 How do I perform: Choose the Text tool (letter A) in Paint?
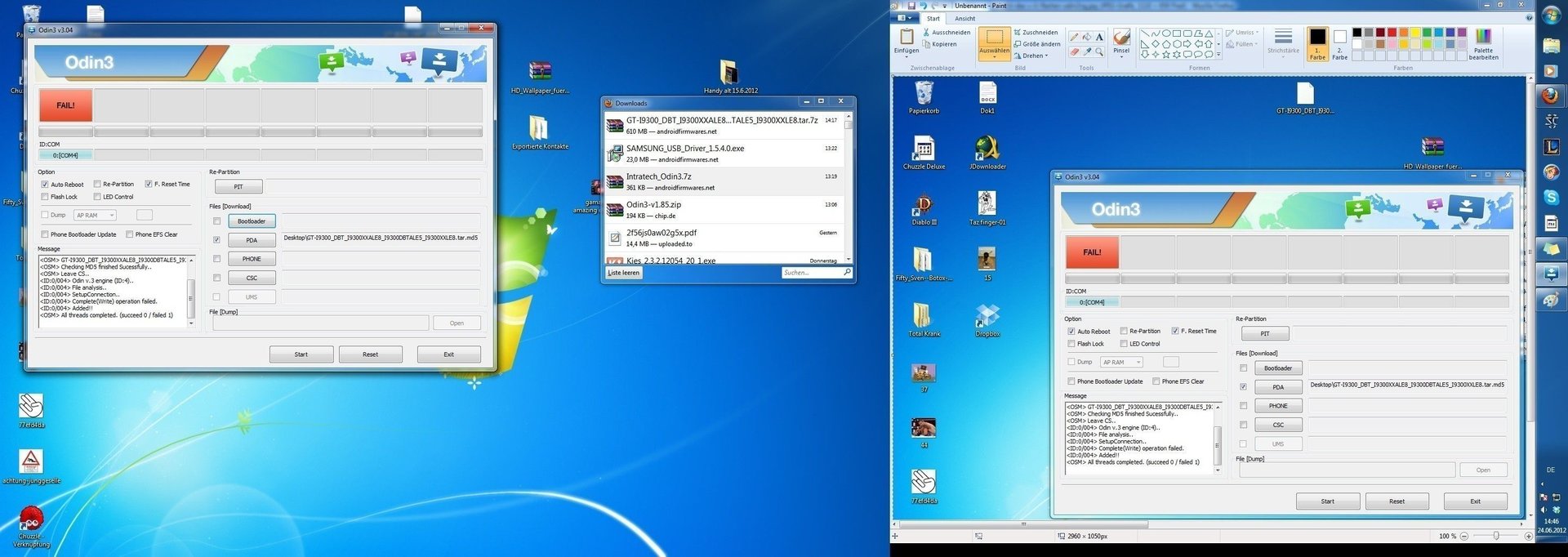pyautogui.click(x=1099, y=37)
